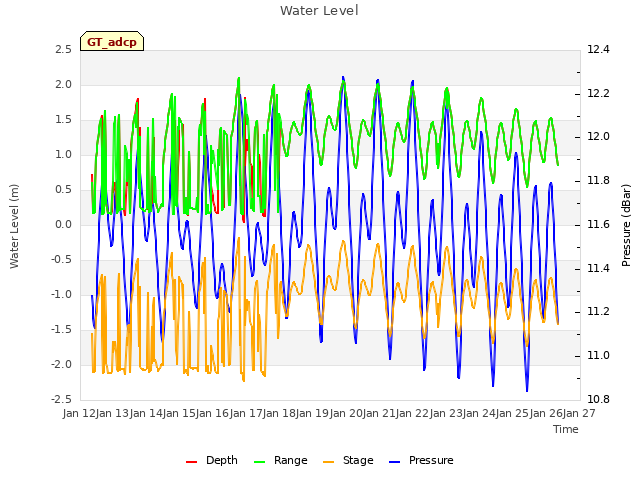Image resolution: width=640 pixels, height=480 pixels.
Task: Click the green Range legend color marker
Action: 259,462
